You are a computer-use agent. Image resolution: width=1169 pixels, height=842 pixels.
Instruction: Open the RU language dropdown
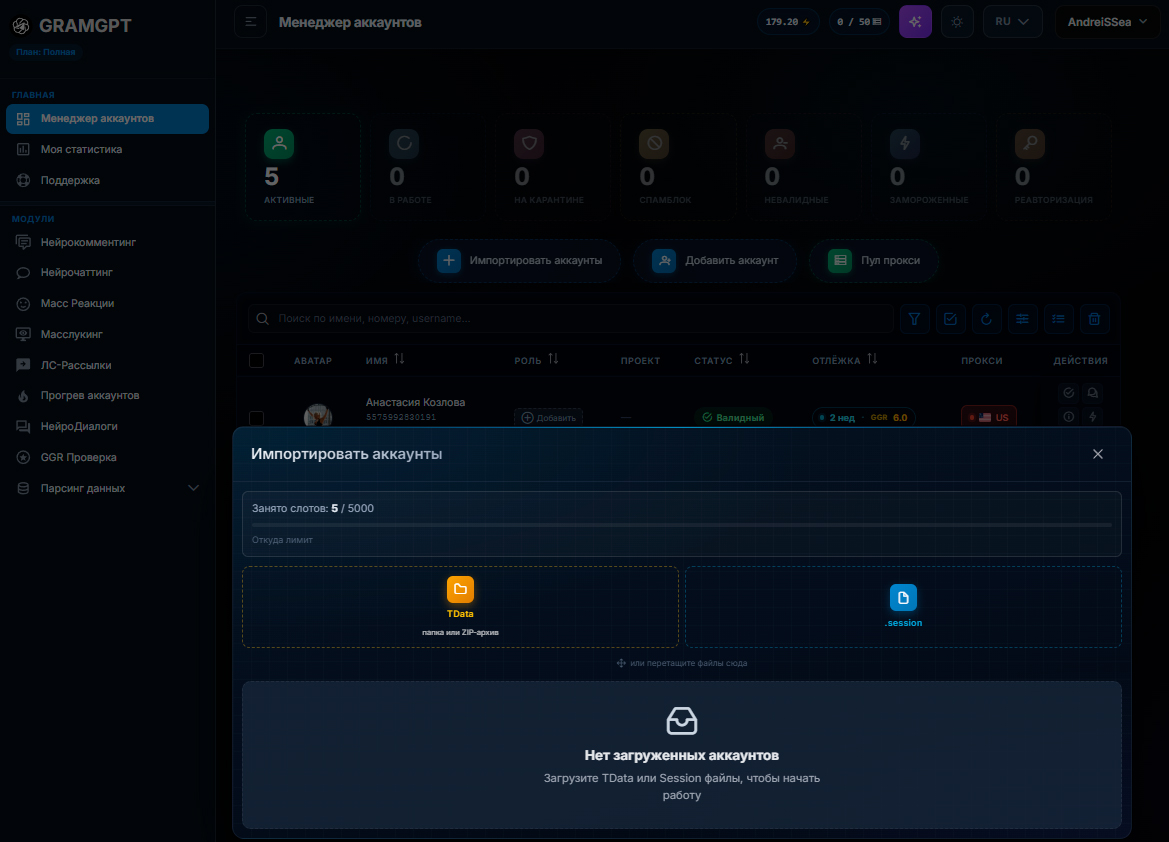click(1012, 22)
